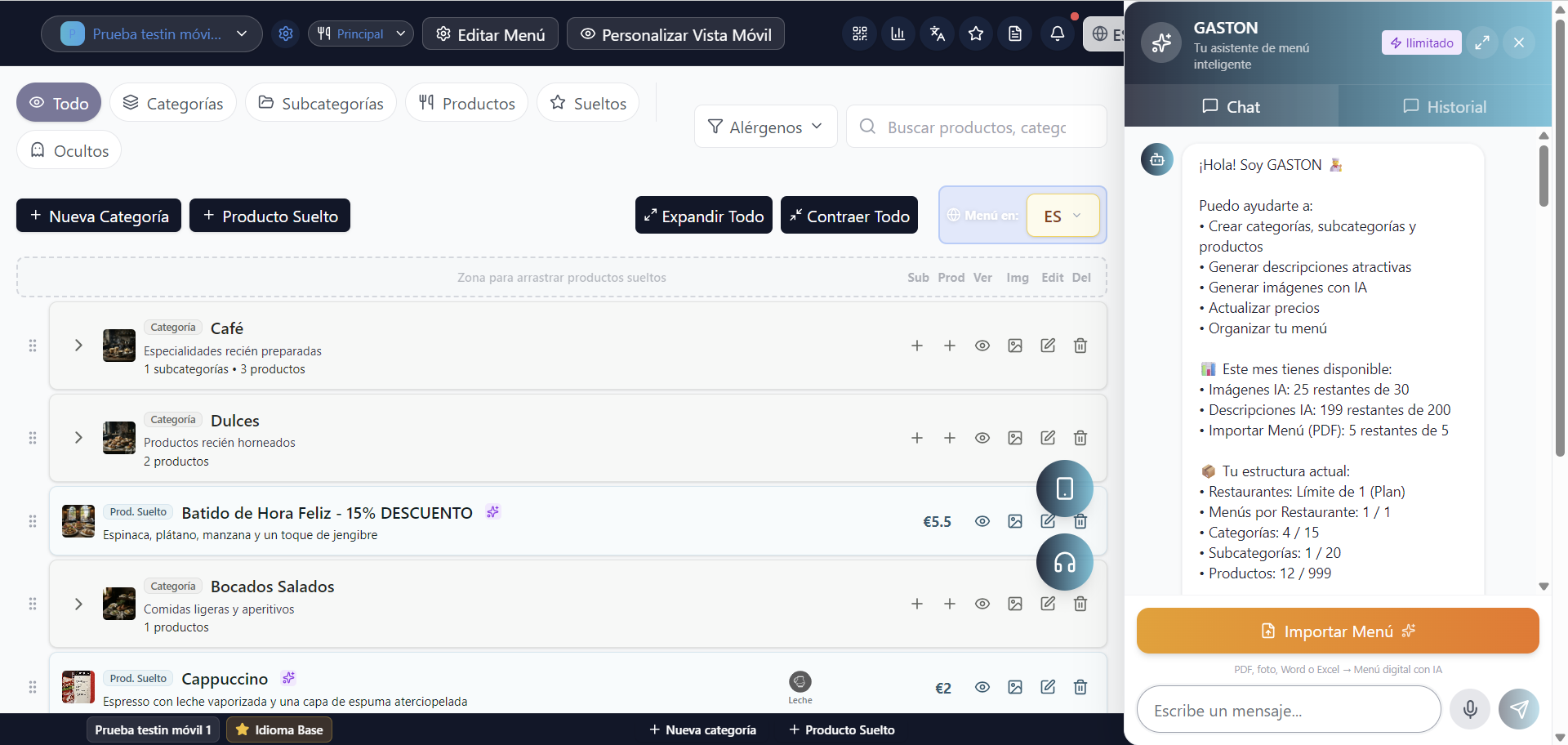Open the Alérgenos filter dropdown
This screenshot has height=745, width=1568.
coord(764,127)
